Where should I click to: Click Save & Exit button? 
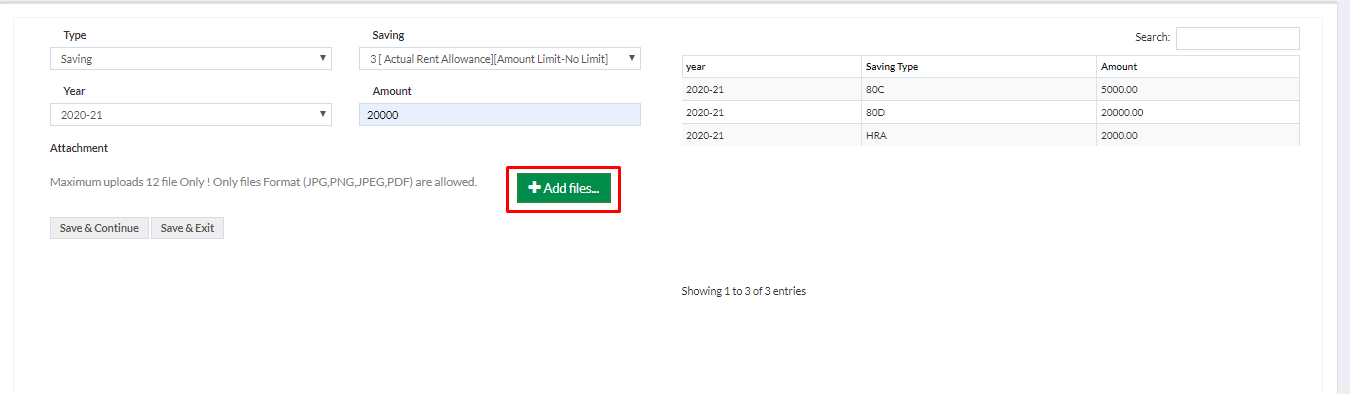pos(187,228)
